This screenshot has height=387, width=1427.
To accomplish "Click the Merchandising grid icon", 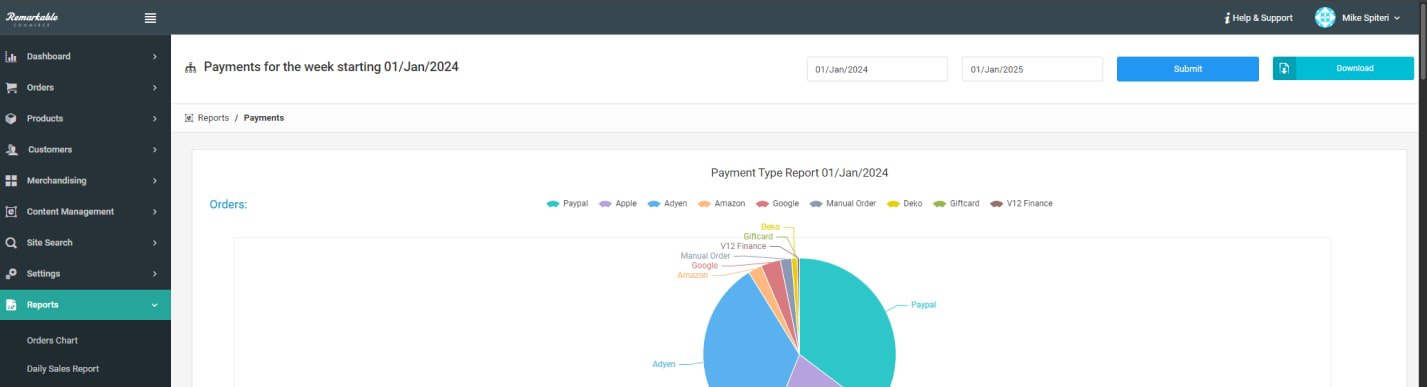I will (11, 181).
